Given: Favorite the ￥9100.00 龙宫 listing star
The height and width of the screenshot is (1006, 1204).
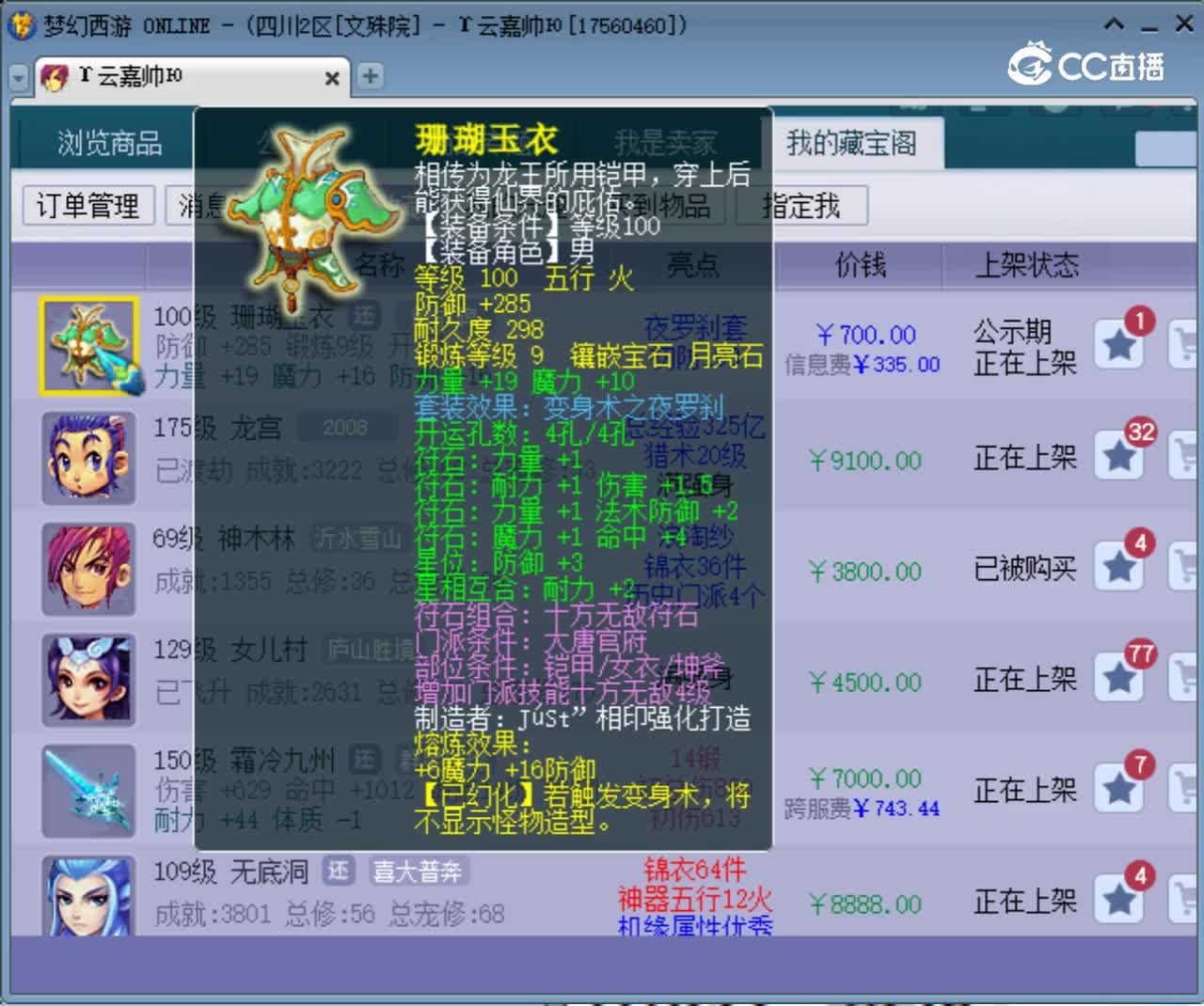Looking at the screenshot, I should click(x=1119, y=456).
